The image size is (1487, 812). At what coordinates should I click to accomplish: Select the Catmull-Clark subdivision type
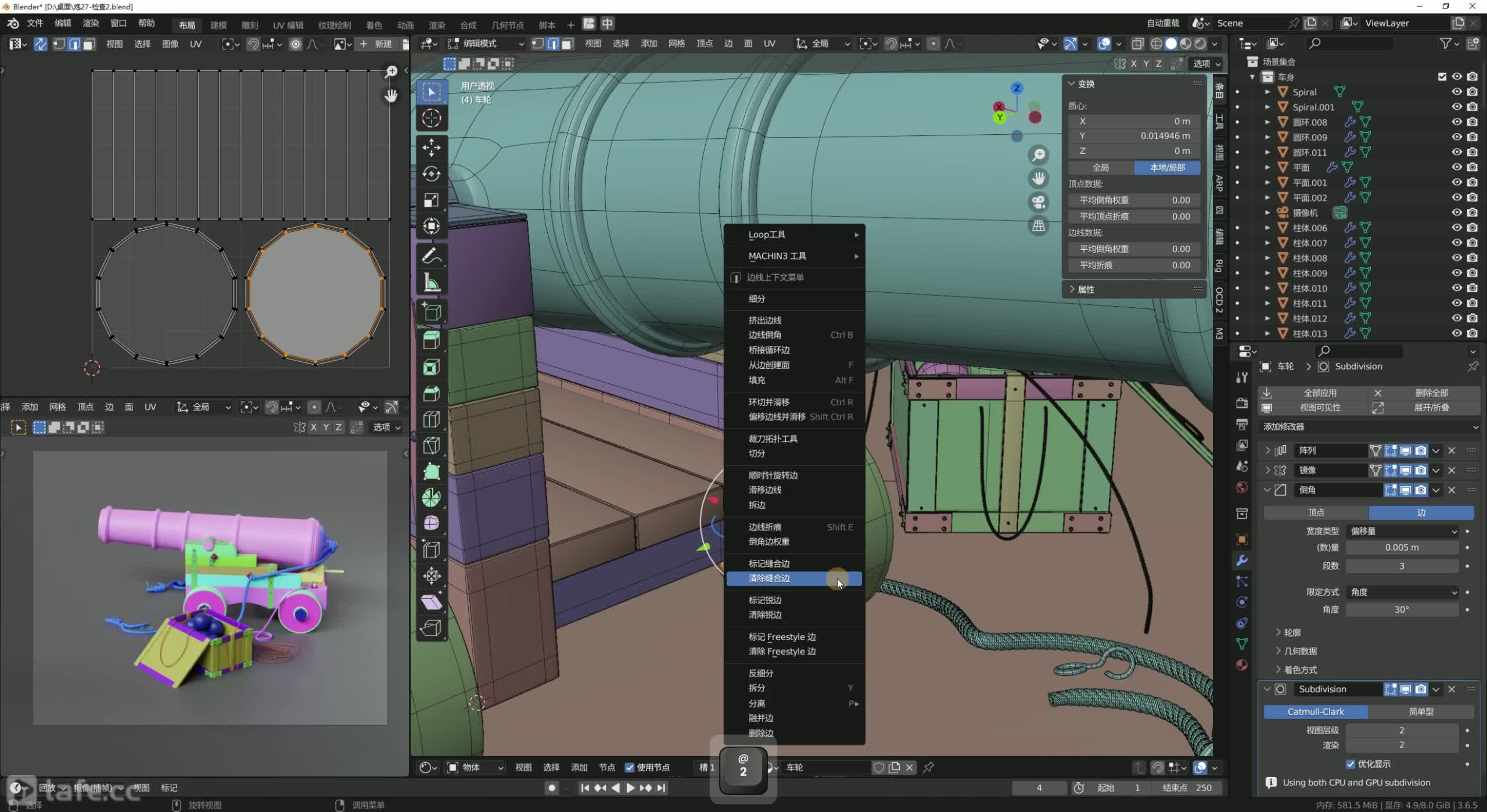1316,712
